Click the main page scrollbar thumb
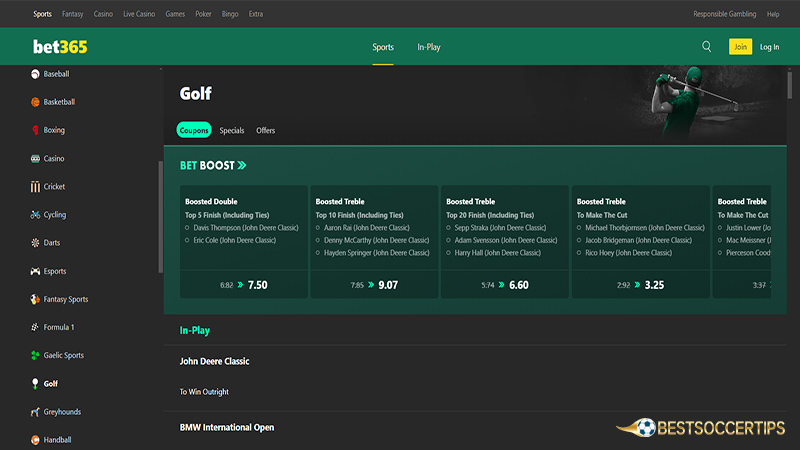Screen dimensions: 800x450 coord(790,85)
